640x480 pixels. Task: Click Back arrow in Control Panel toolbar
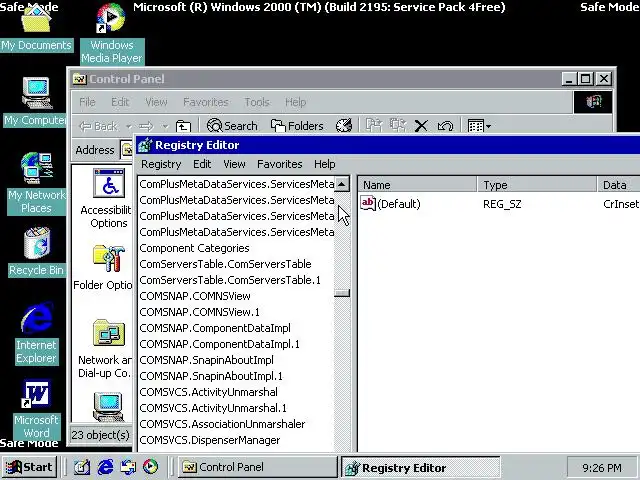[x=98, y=126]
